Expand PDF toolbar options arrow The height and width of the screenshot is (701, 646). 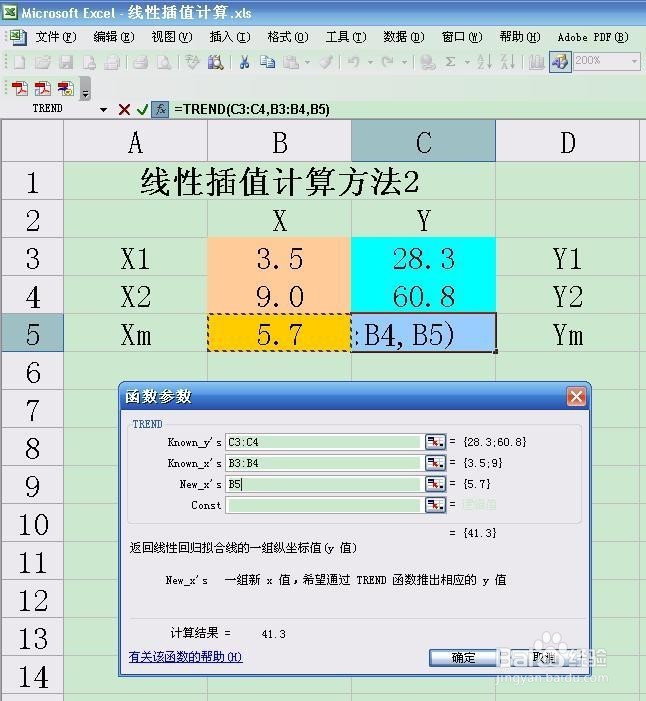[x=85, y=89]
